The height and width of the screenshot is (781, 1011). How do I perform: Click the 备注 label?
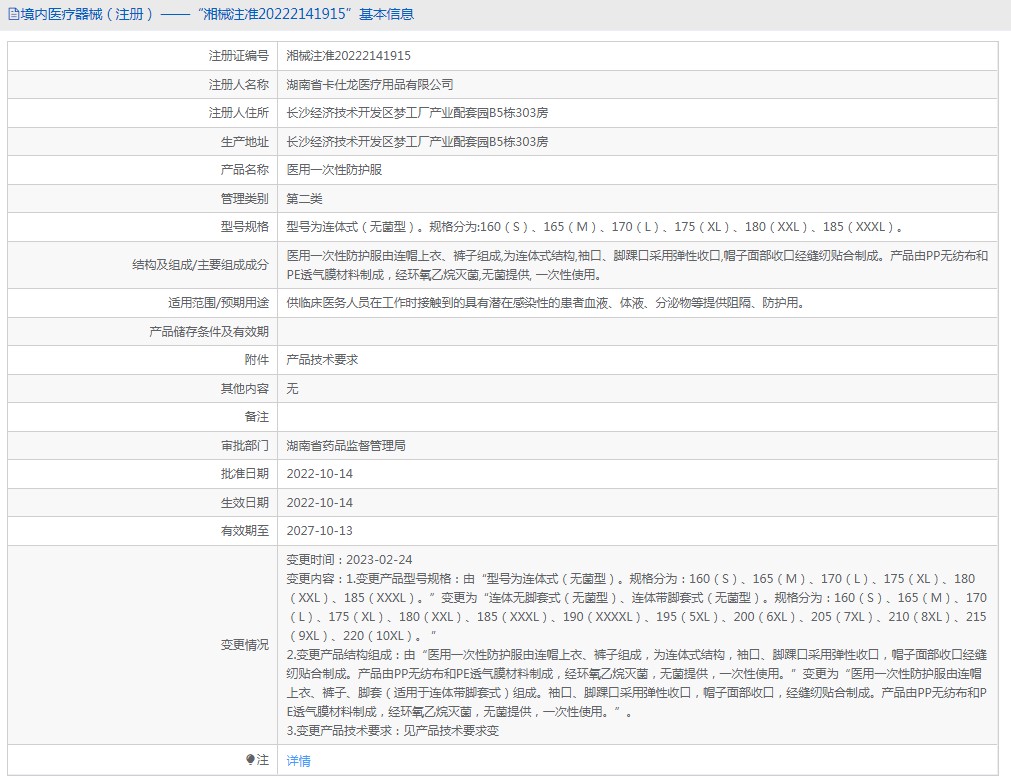coord(257,417)
